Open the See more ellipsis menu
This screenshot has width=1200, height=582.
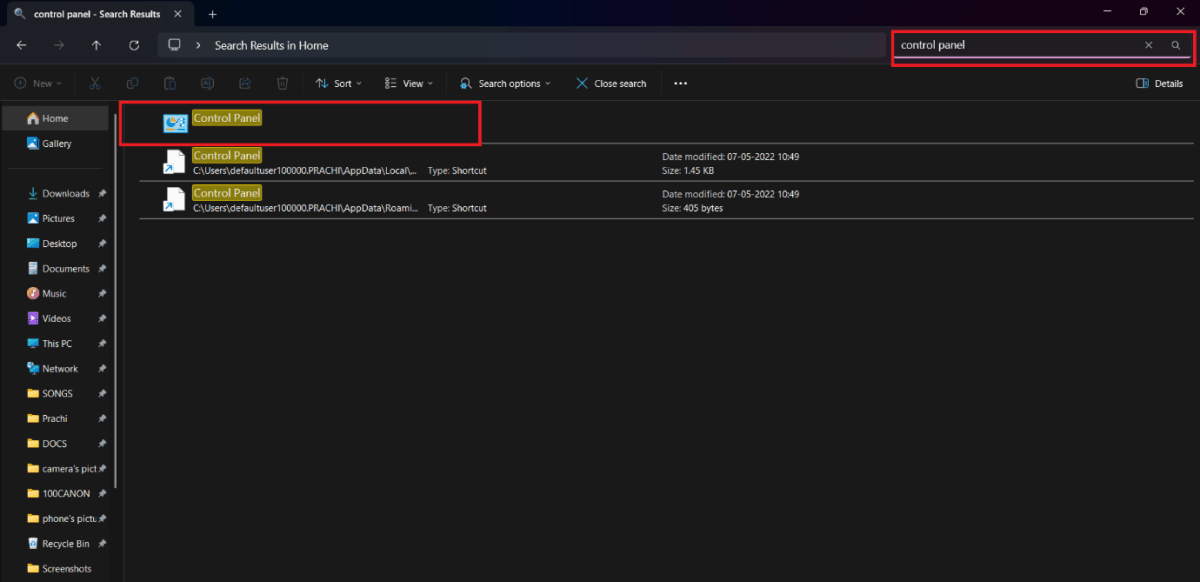point(681,83)
